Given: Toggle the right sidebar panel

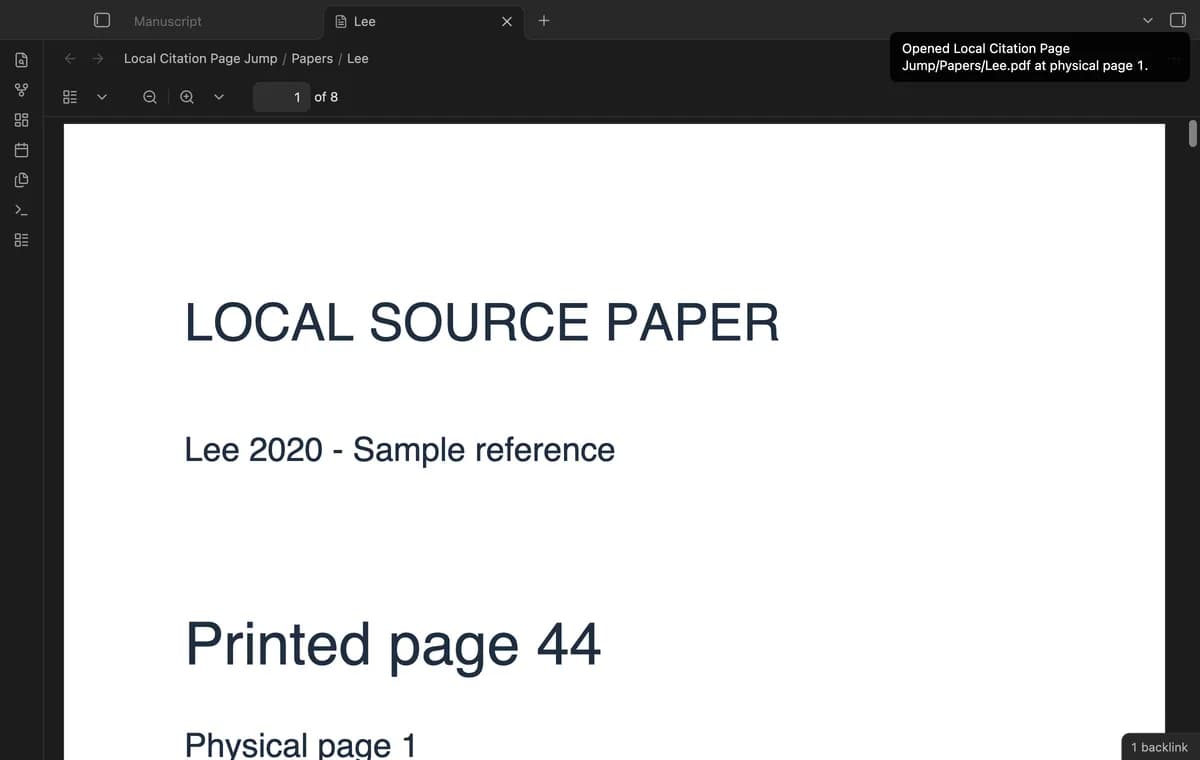Looking at the screenshot, I should (x=1178, y=20).
